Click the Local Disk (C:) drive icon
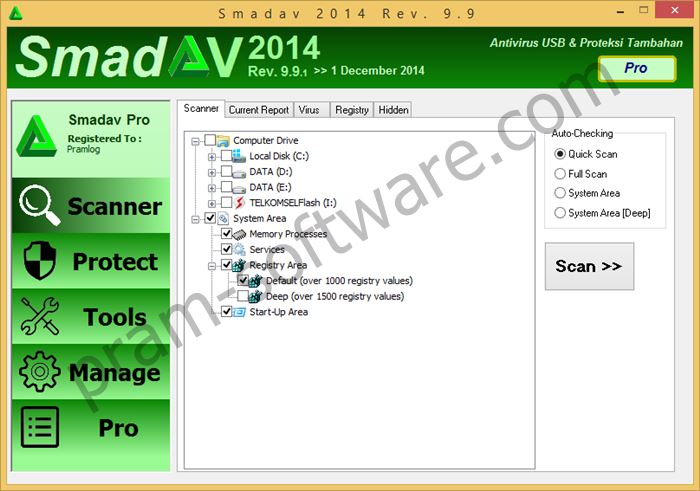Viewport: 700px width, 491px height. click(239, 156)
